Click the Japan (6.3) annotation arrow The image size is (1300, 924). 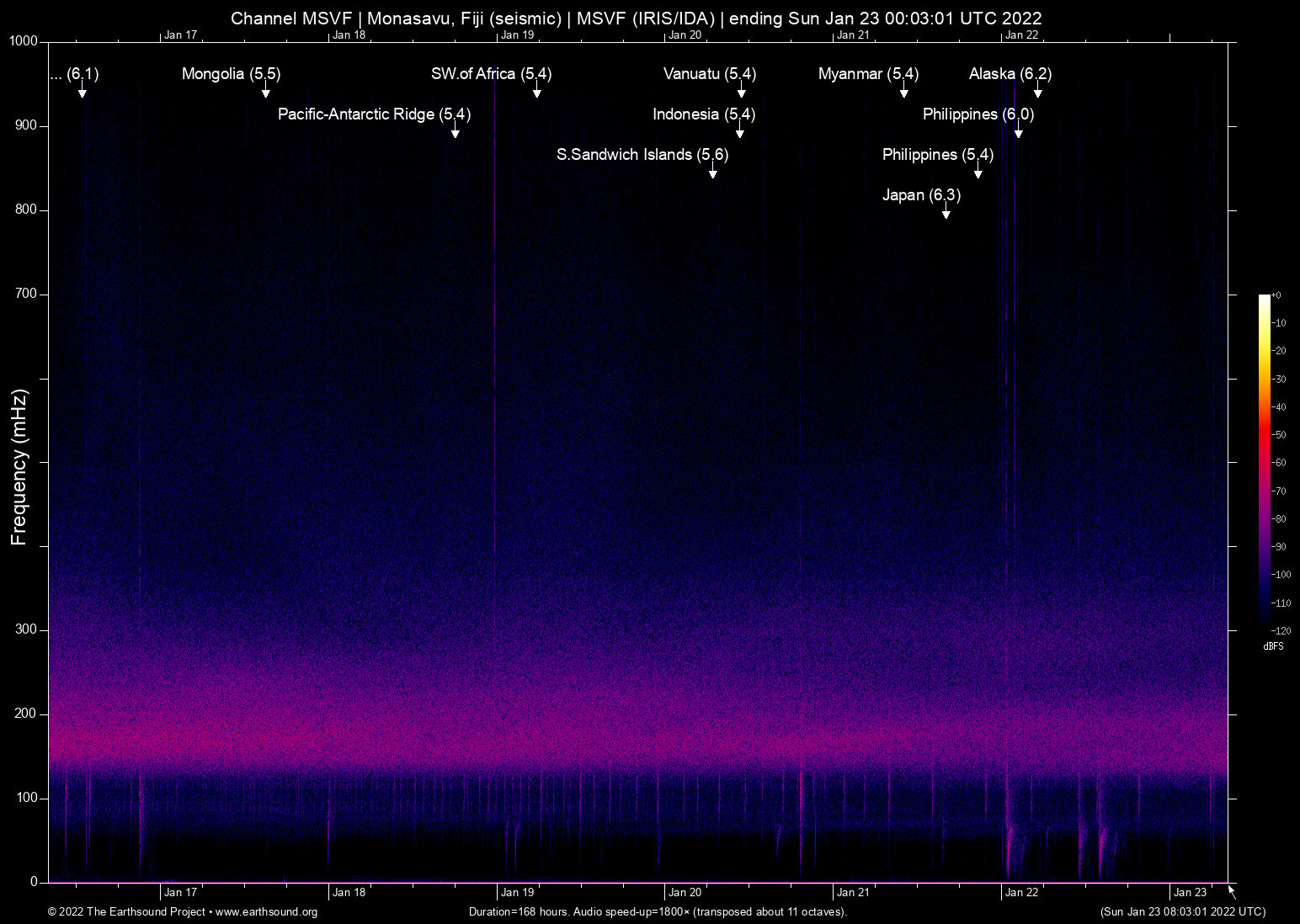(946, 214)
